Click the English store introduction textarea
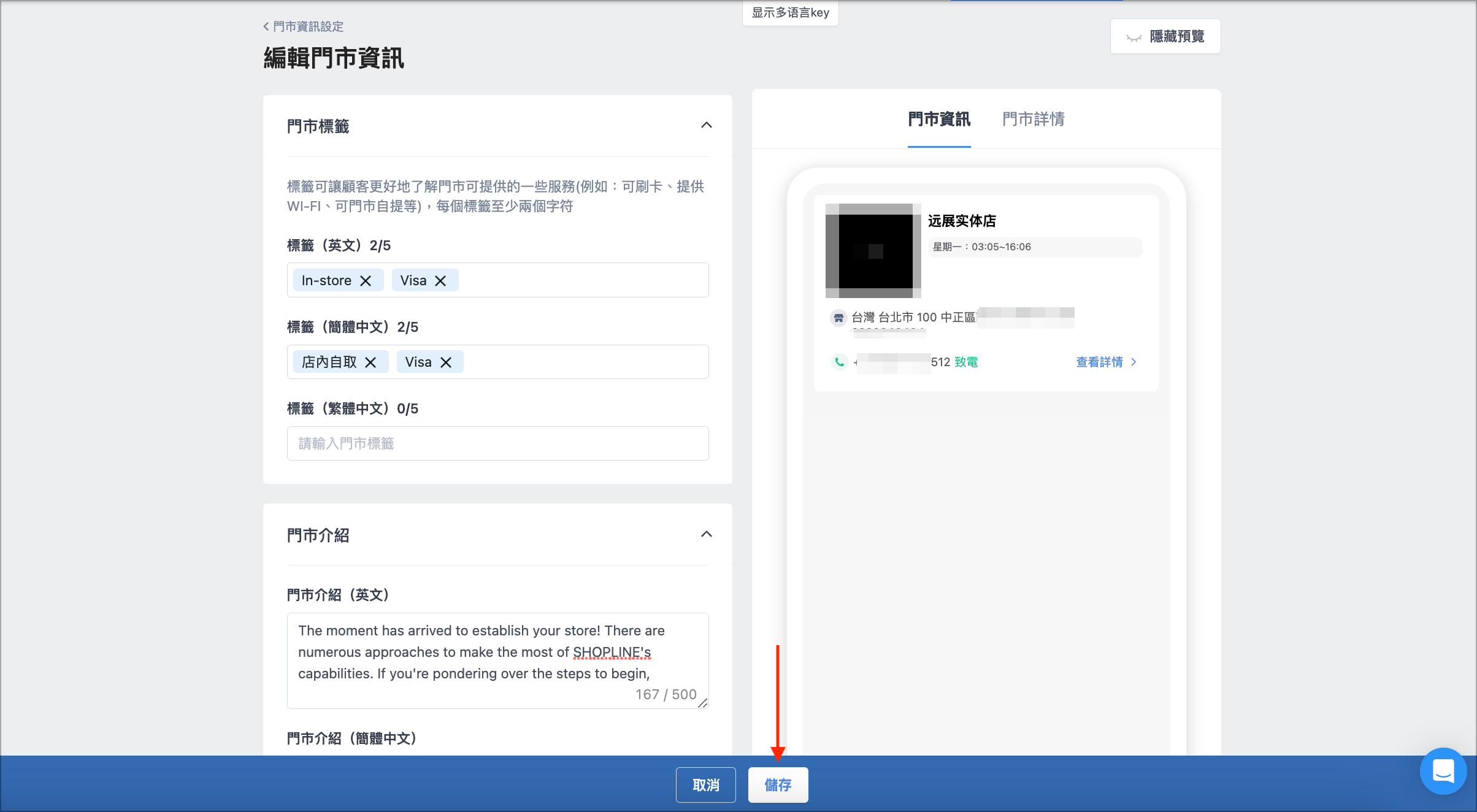 pos(498,661)
